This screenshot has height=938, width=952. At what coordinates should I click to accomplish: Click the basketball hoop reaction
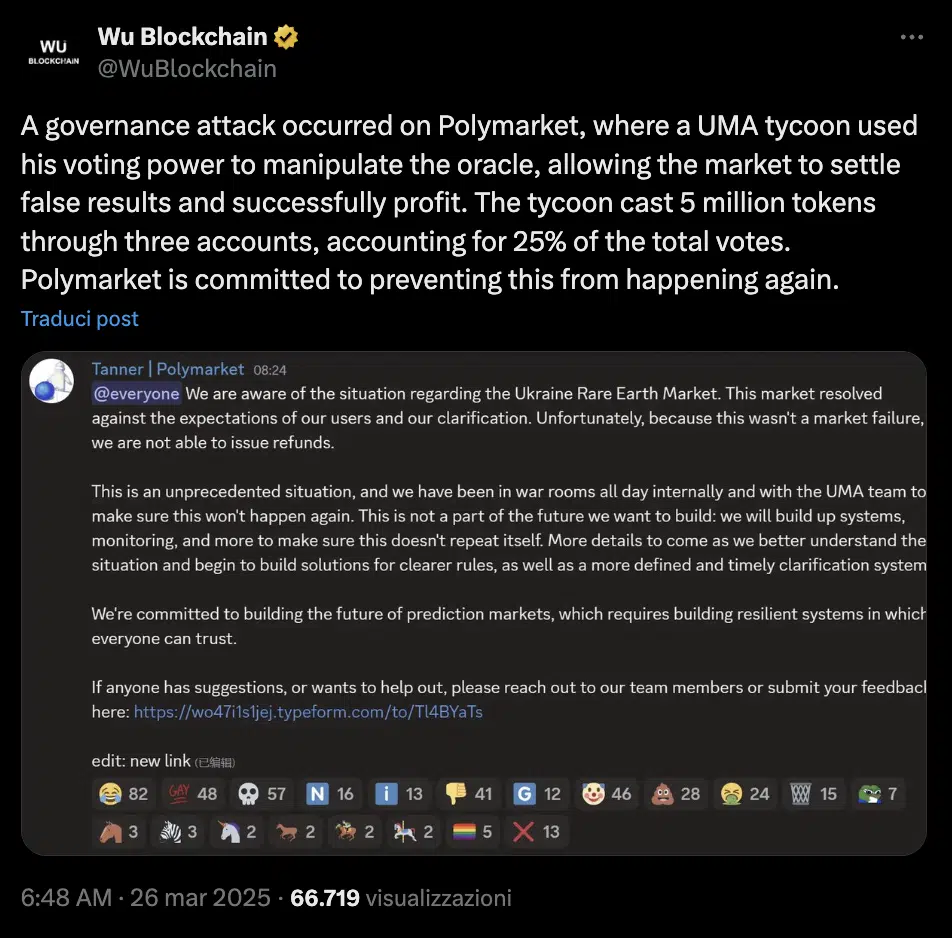[x=814, y=794]
